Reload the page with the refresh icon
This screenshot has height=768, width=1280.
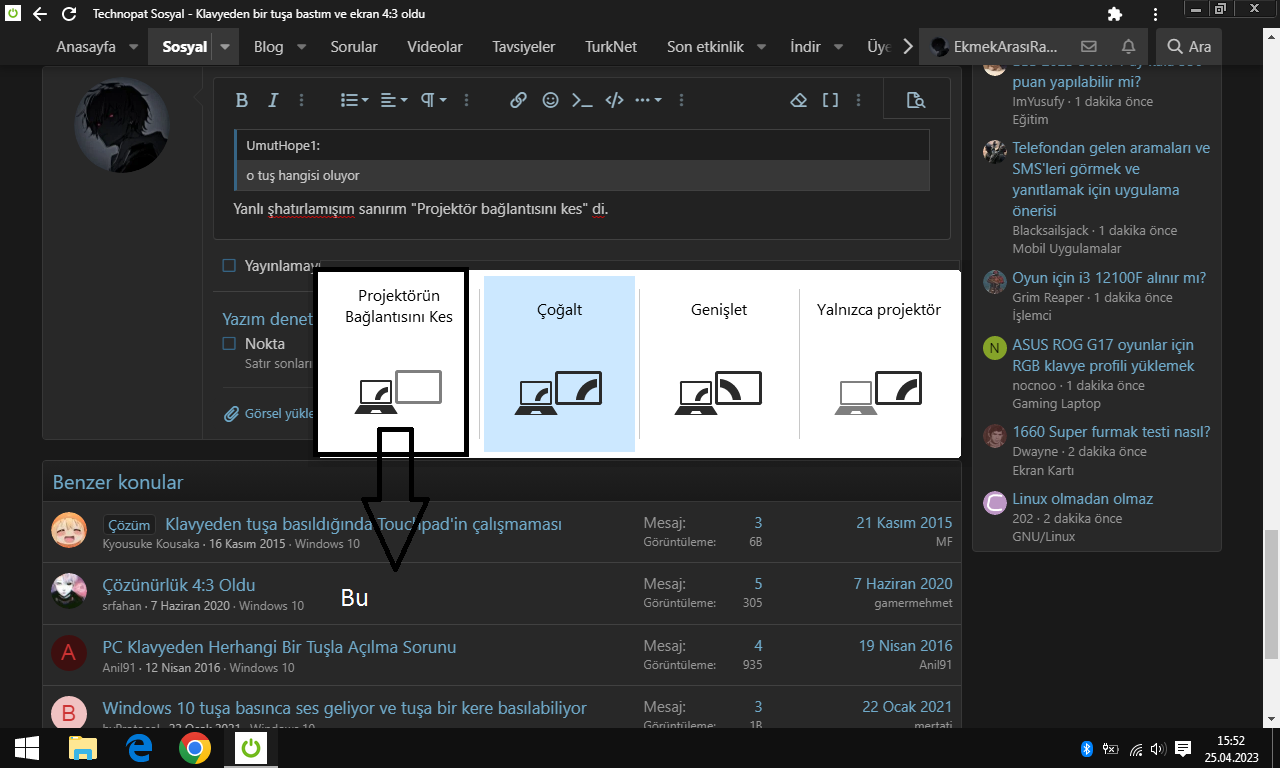point(69,15)
